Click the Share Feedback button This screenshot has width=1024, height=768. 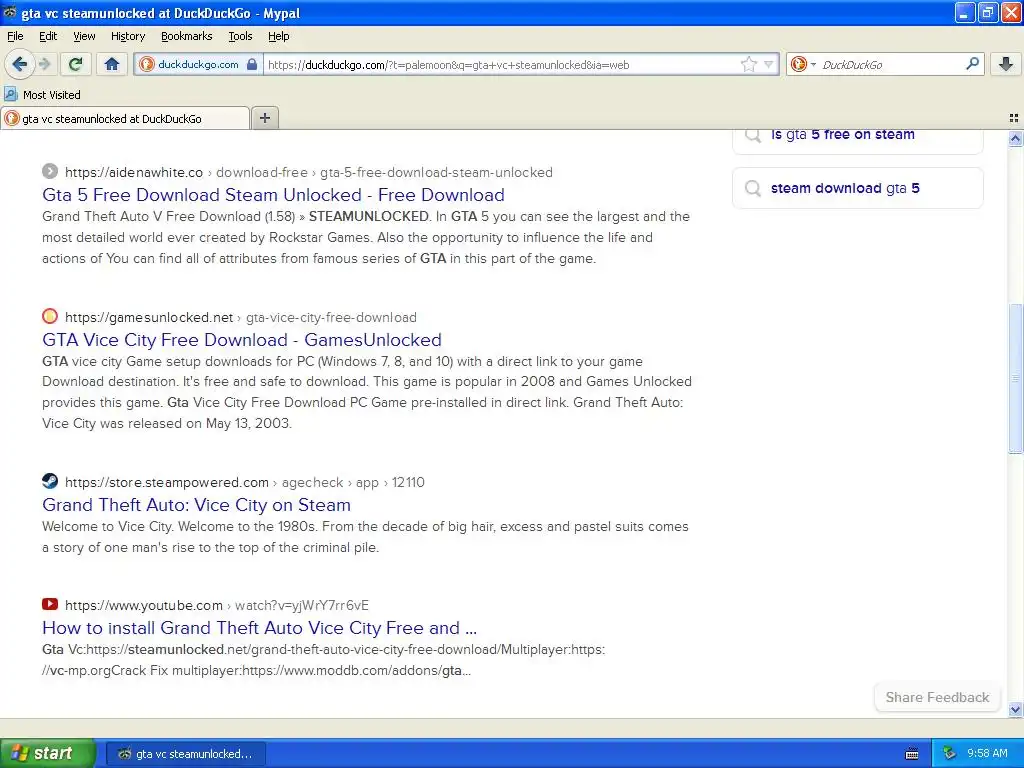(937, 697)
